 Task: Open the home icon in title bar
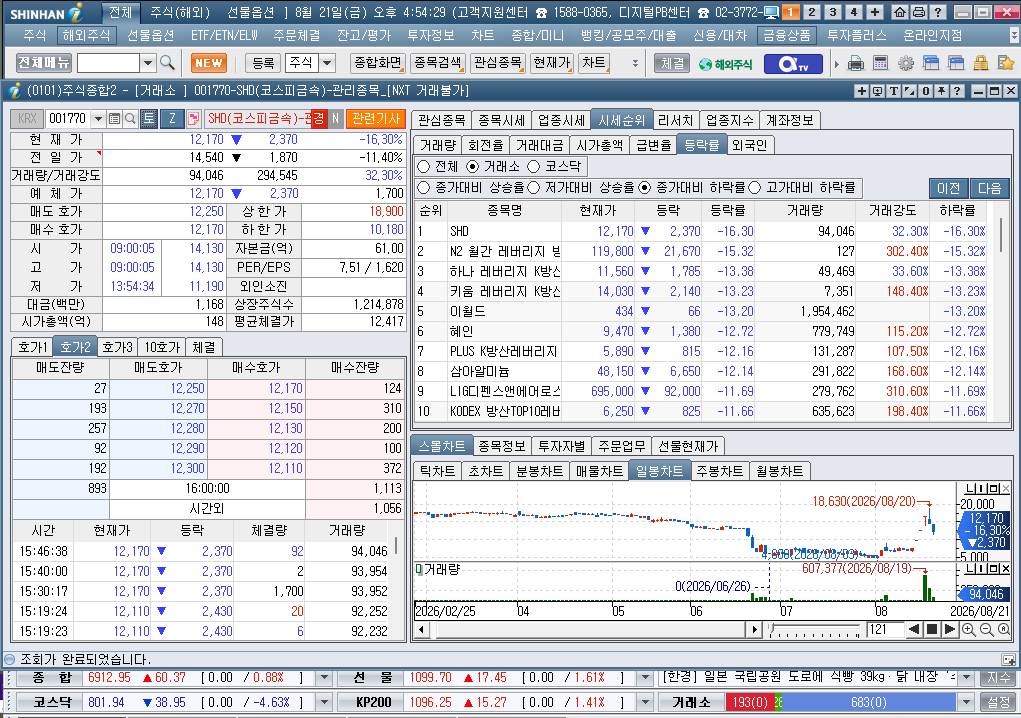click(899, 12)
